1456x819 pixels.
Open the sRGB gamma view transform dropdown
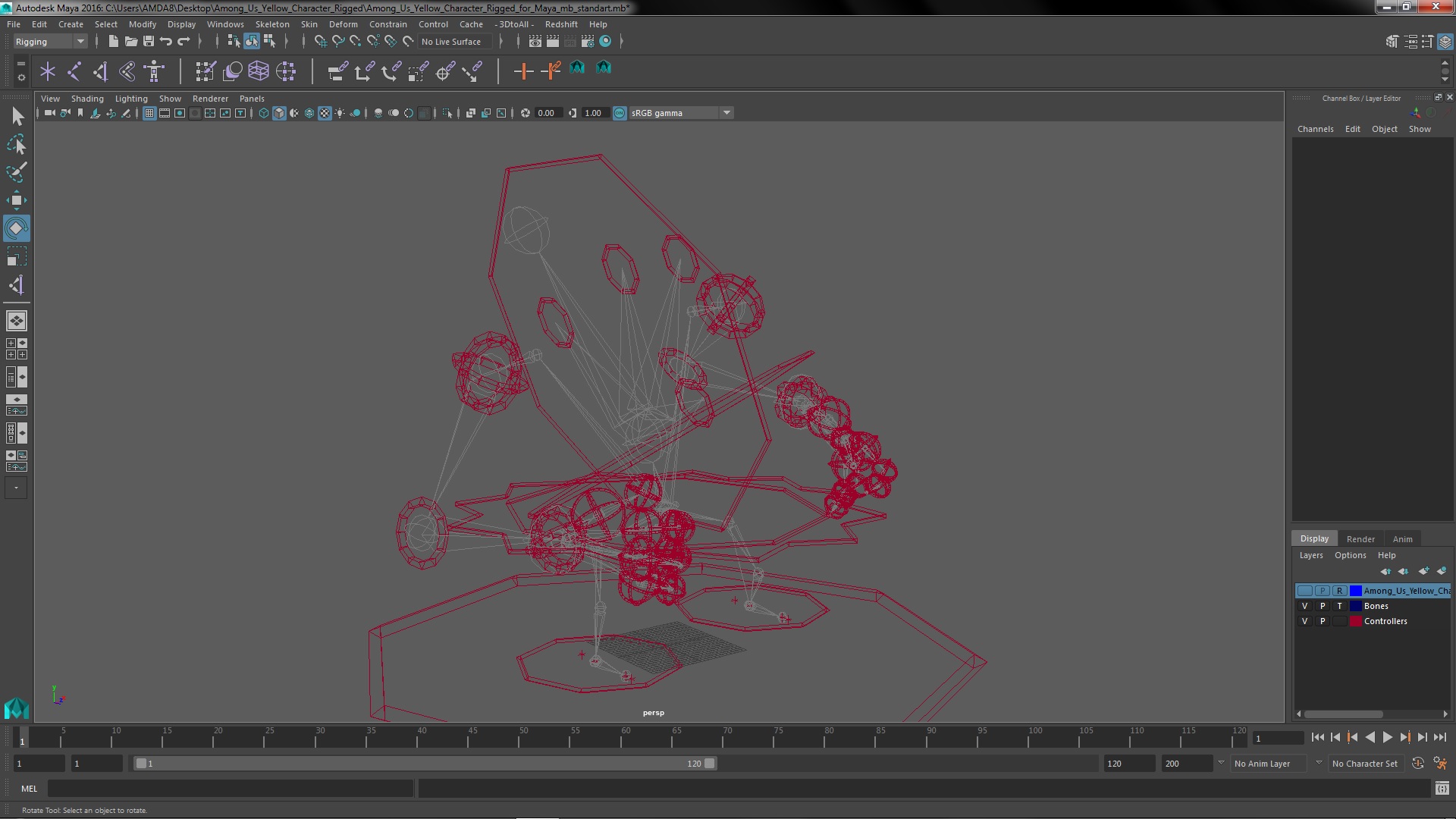pyautogui.click(x=681, y=113)
